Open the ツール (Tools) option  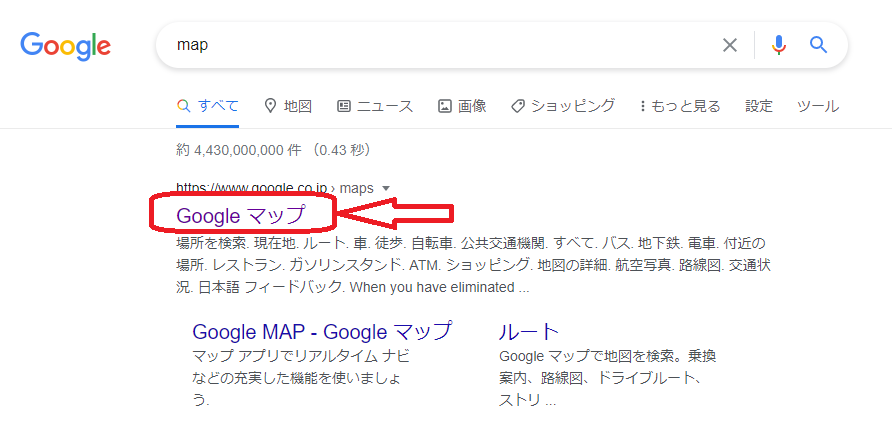(x=817, y=106)
